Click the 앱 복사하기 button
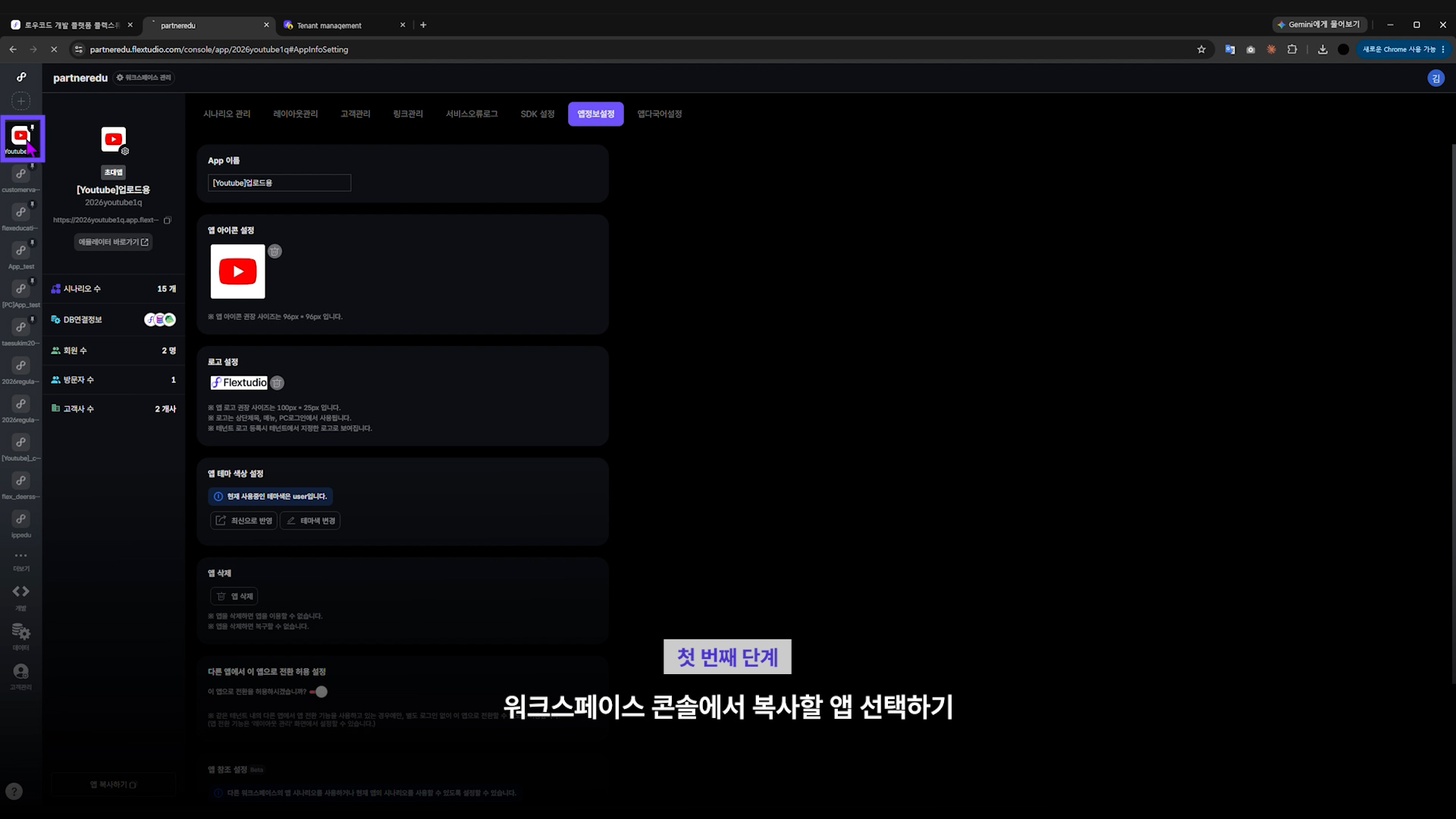 [114, 785]
